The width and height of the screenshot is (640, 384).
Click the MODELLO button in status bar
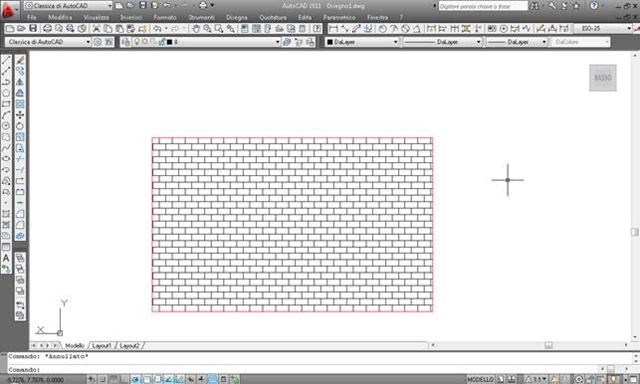pos(480,380)
